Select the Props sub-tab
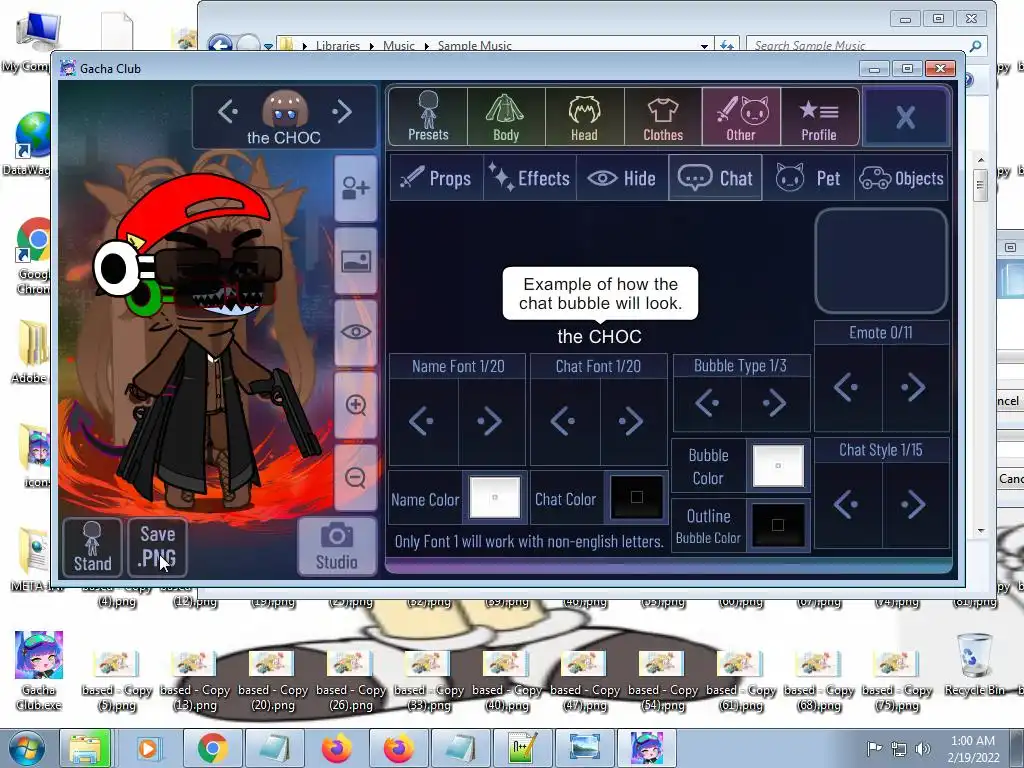The height and width of the screenshot is (768, 1024). tap(436, 178)
